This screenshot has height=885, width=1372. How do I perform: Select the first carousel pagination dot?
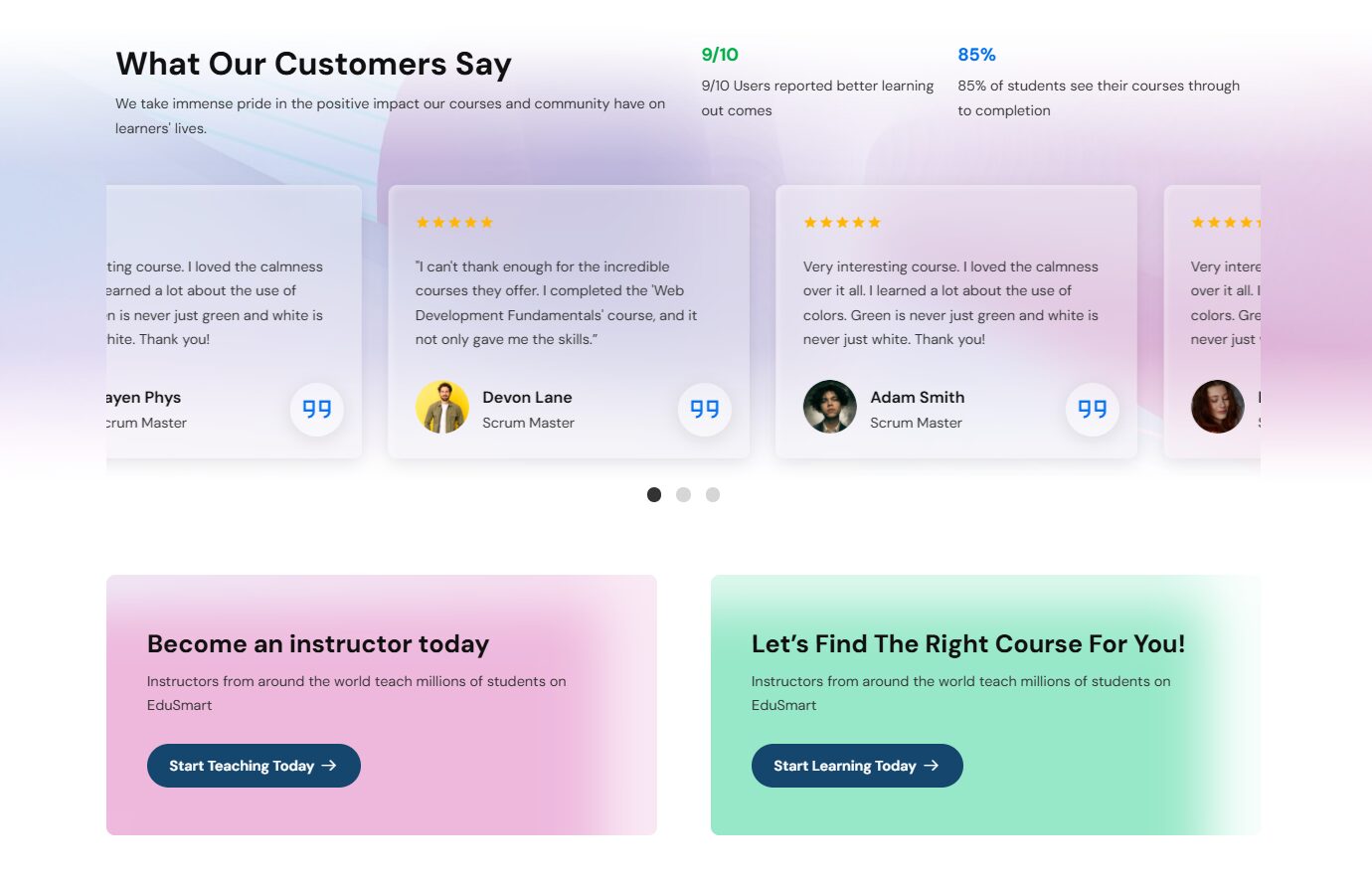coord(654,494)
